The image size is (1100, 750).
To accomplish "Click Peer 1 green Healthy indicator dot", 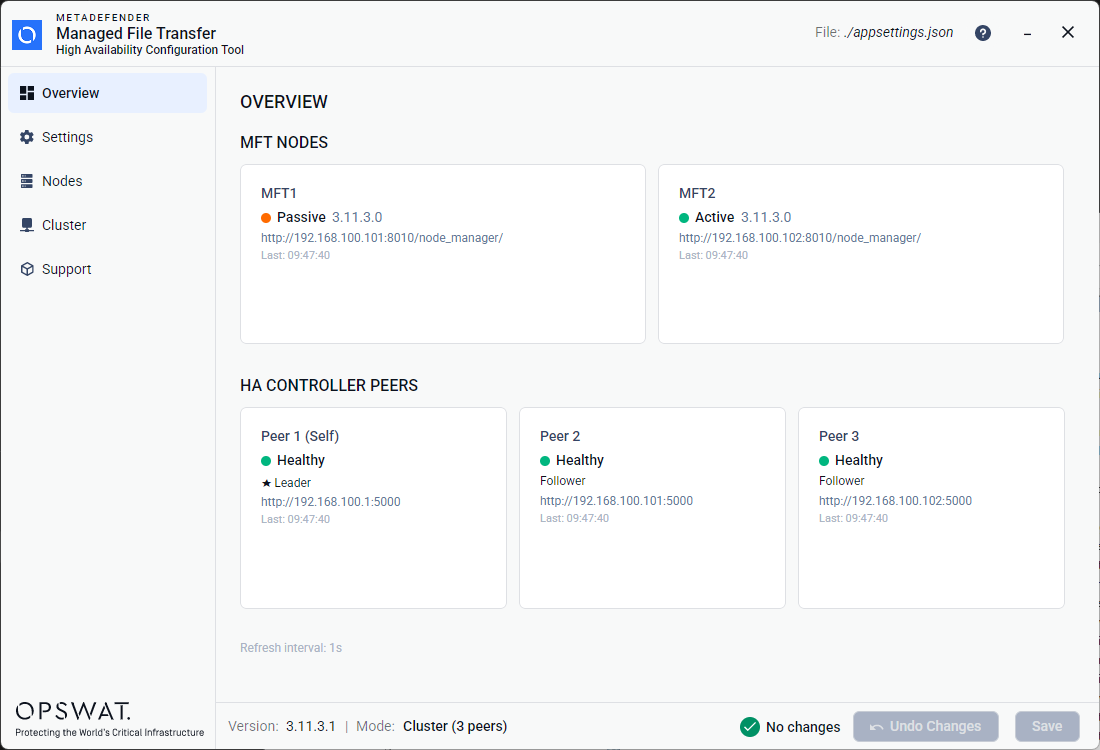I will point(266,461).
